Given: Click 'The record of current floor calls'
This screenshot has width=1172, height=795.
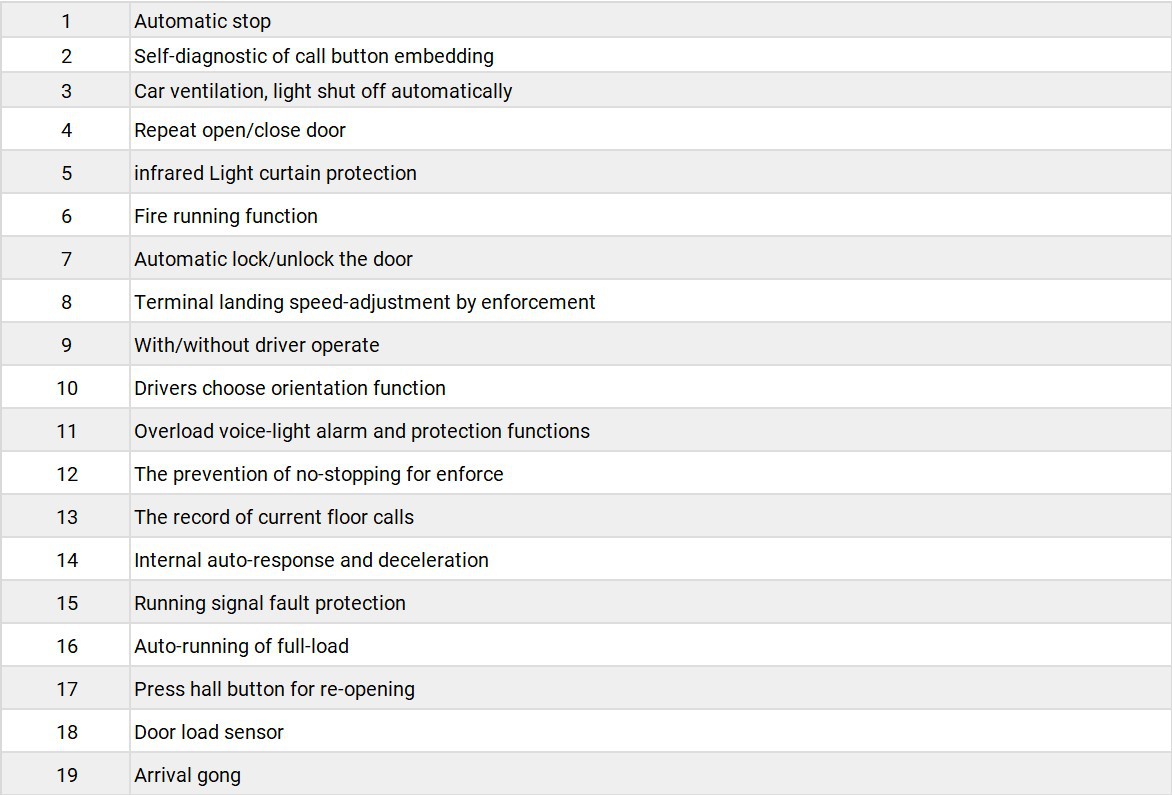Looking at the screenshot, I should tap(274, 517).
